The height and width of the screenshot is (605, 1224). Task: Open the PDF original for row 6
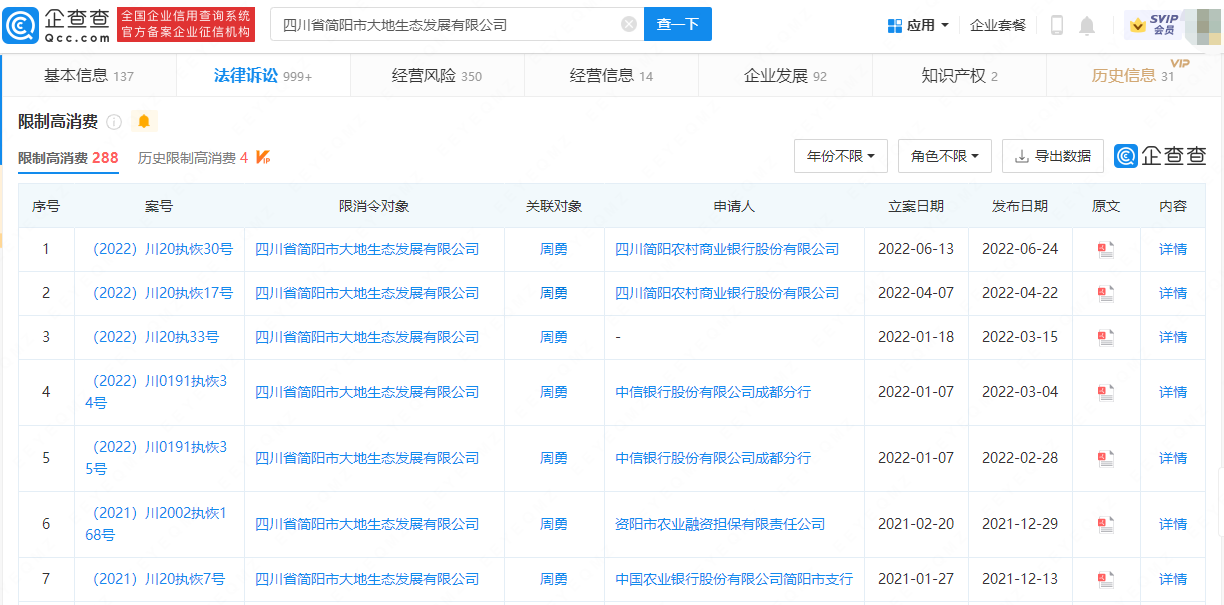tap(1105, 524)
